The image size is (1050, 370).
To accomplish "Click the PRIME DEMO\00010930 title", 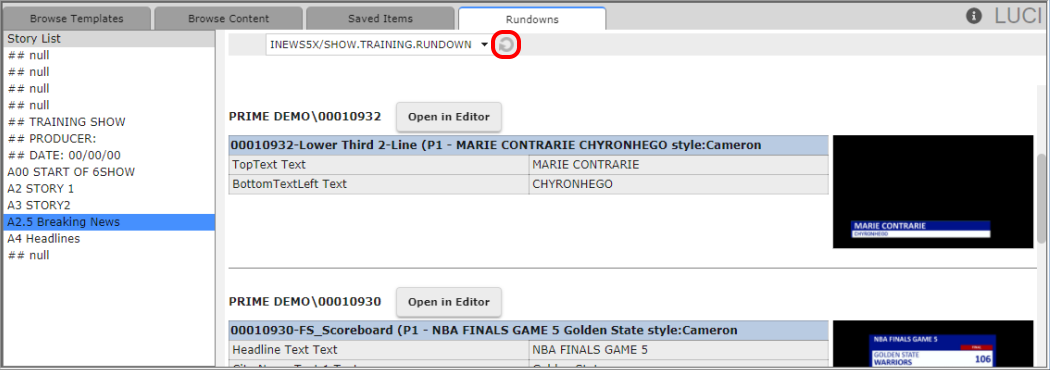I will pos(305,302).
